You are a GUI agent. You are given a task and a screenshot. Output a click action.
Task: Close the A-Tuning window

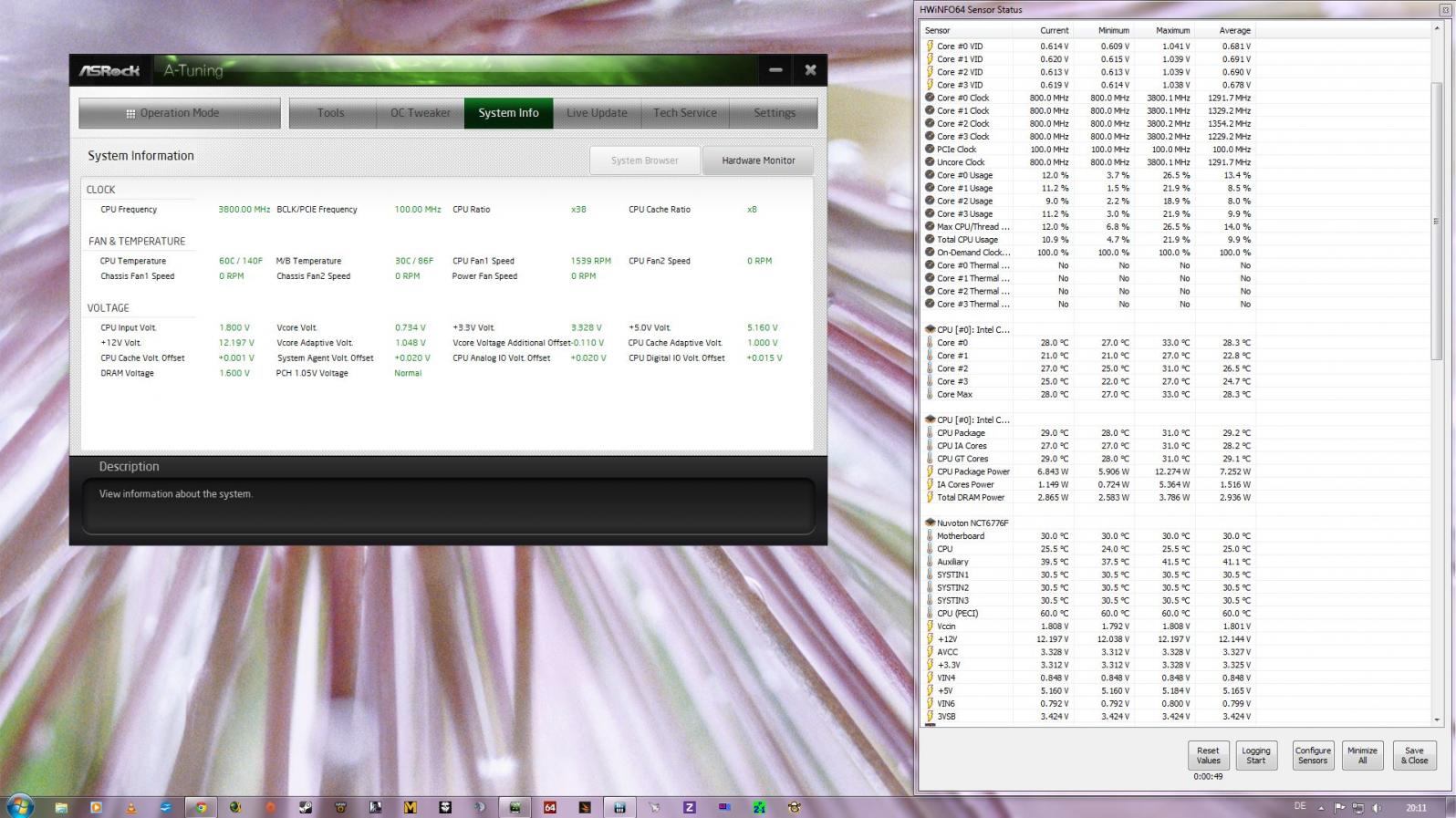pos(810,70)
